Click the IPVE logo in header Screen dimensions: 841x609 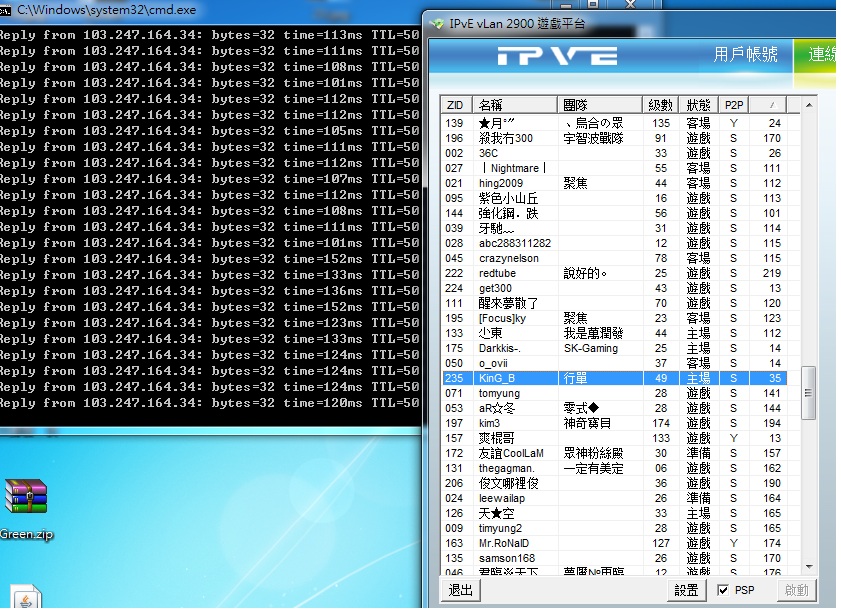557,55
